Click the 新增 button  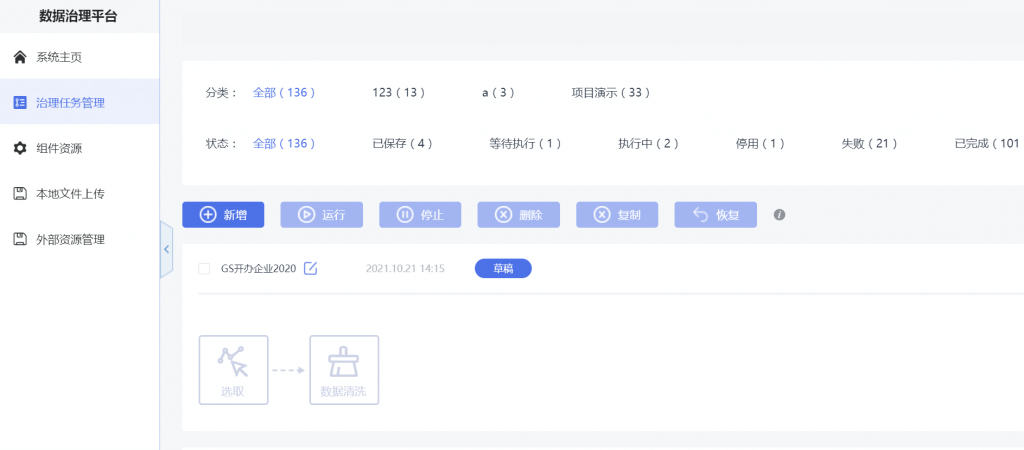tap(223, 215)
